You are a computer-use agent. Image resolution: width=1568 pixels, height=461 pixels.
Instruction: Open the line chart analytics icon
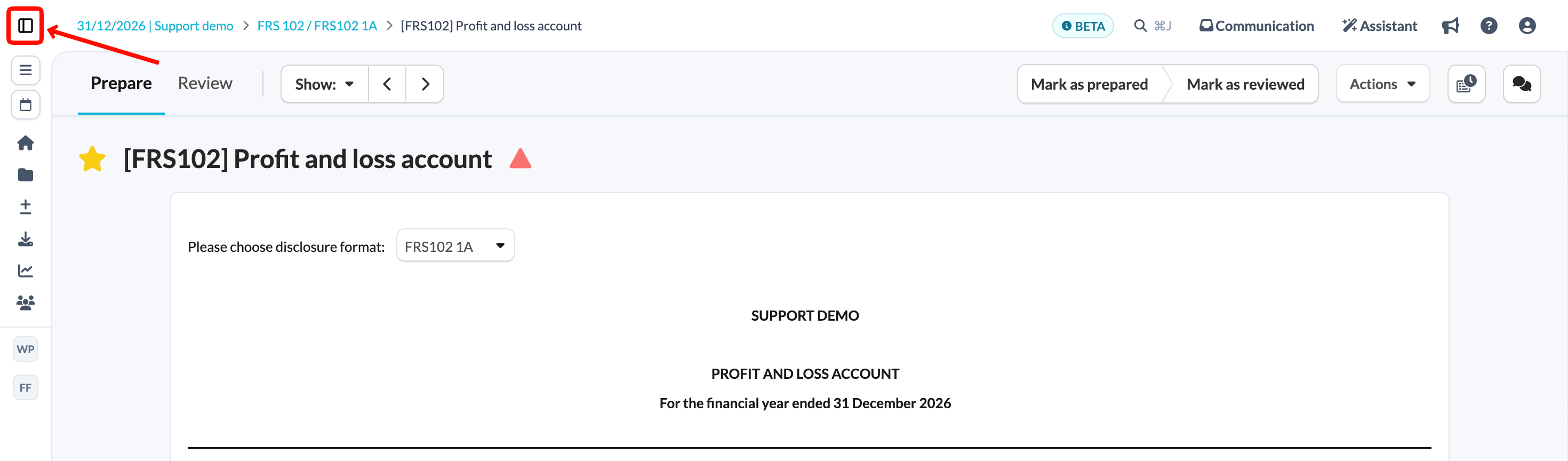(26, 271)
